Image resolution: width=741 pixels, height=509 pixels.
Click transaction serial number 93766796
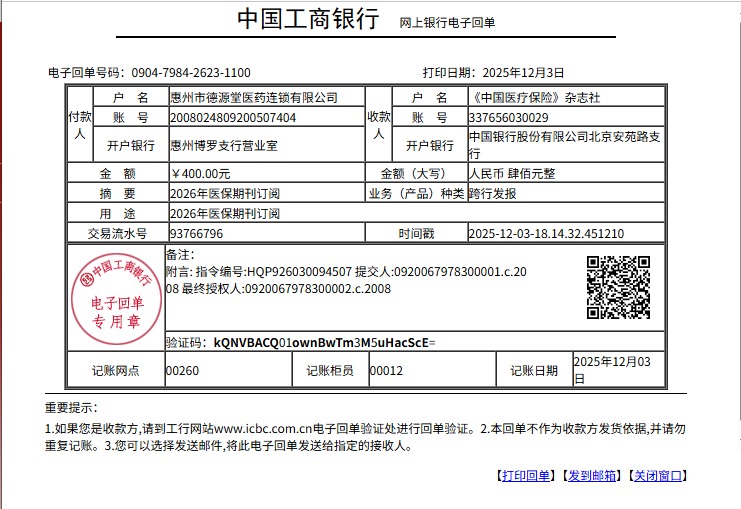coord(196,234)
